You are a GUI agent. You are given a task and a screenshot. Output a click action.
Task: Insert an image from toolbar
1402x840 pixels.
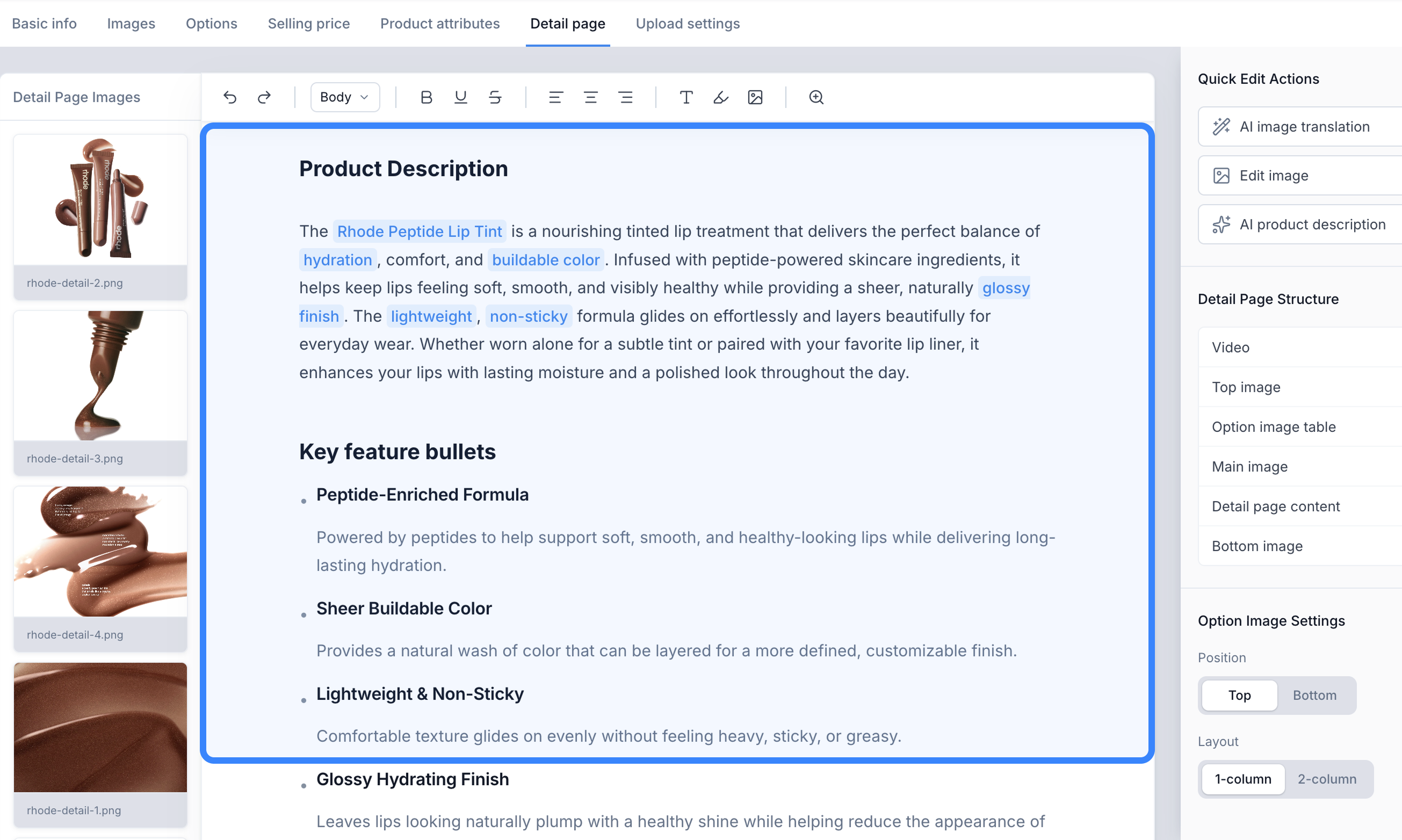click(x=755, y=97)
